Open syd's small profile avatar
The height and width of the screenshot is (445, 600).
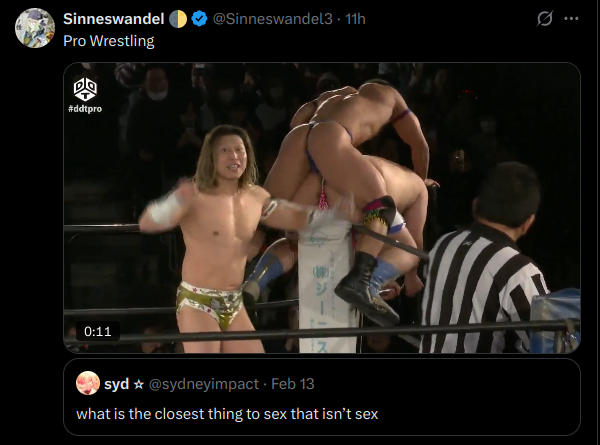[88, 383]
